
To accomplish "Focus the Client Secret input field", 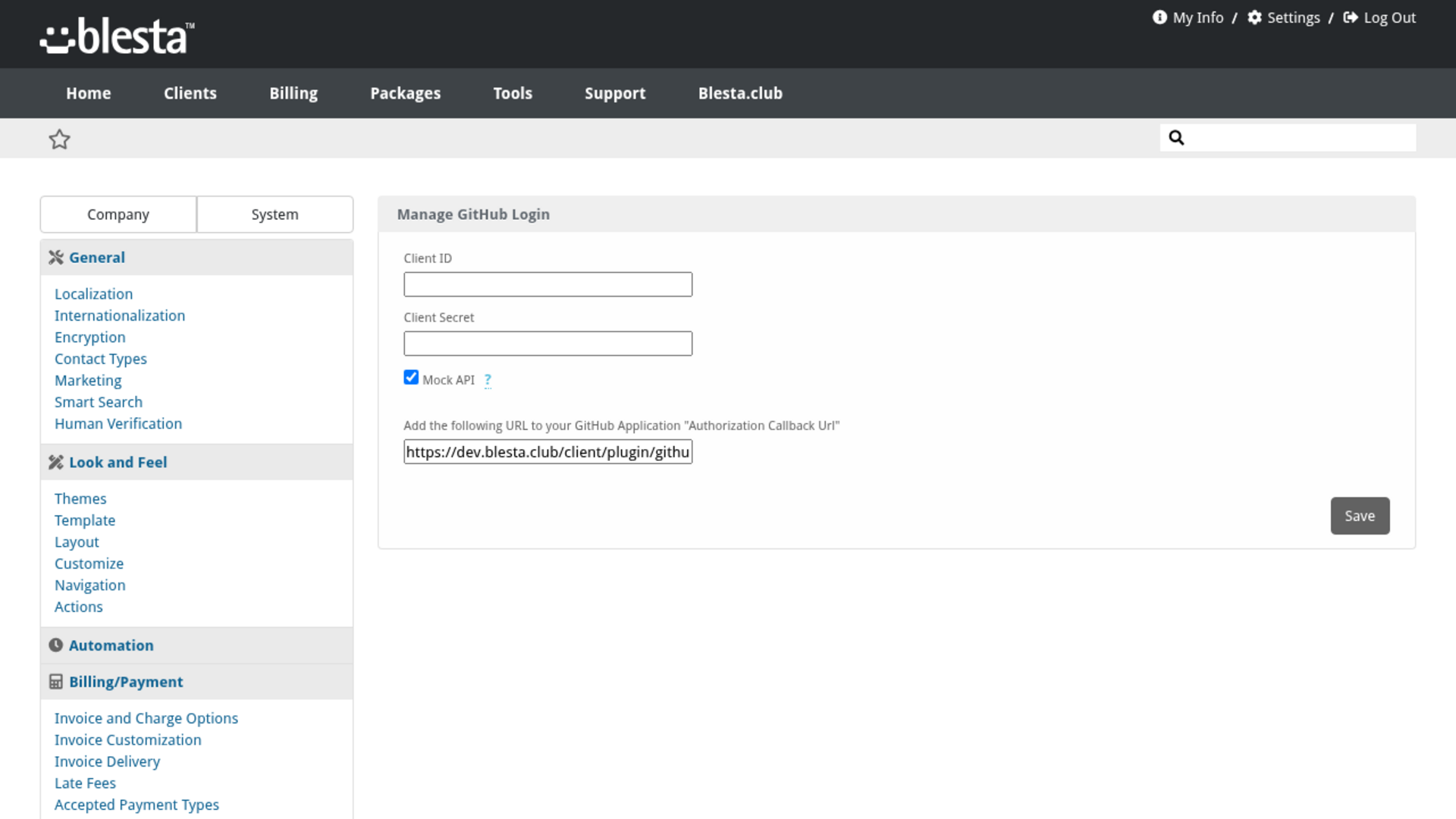I will (x=548, y=344).
